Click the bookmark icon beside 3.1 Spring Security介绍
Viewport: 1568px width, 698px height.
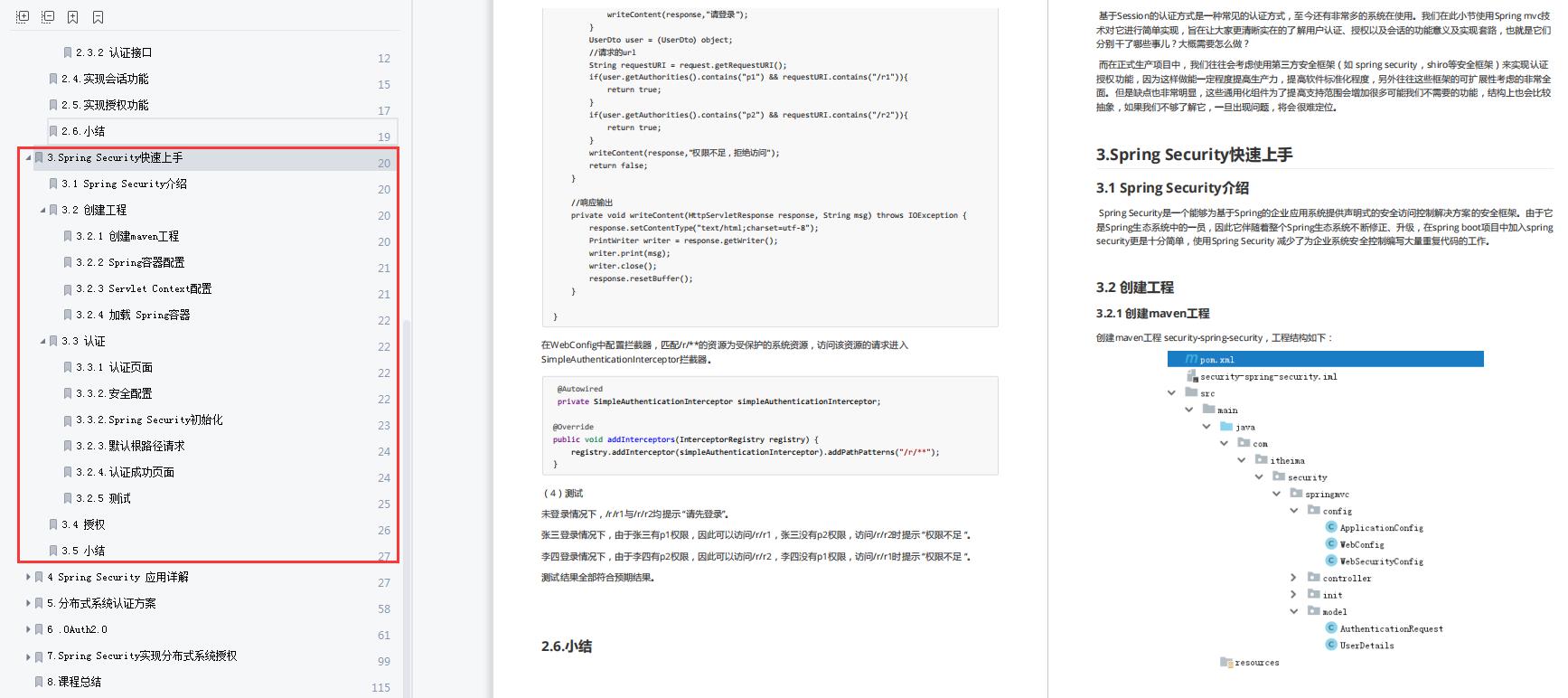pyautogui.click(x=53, y=184)
